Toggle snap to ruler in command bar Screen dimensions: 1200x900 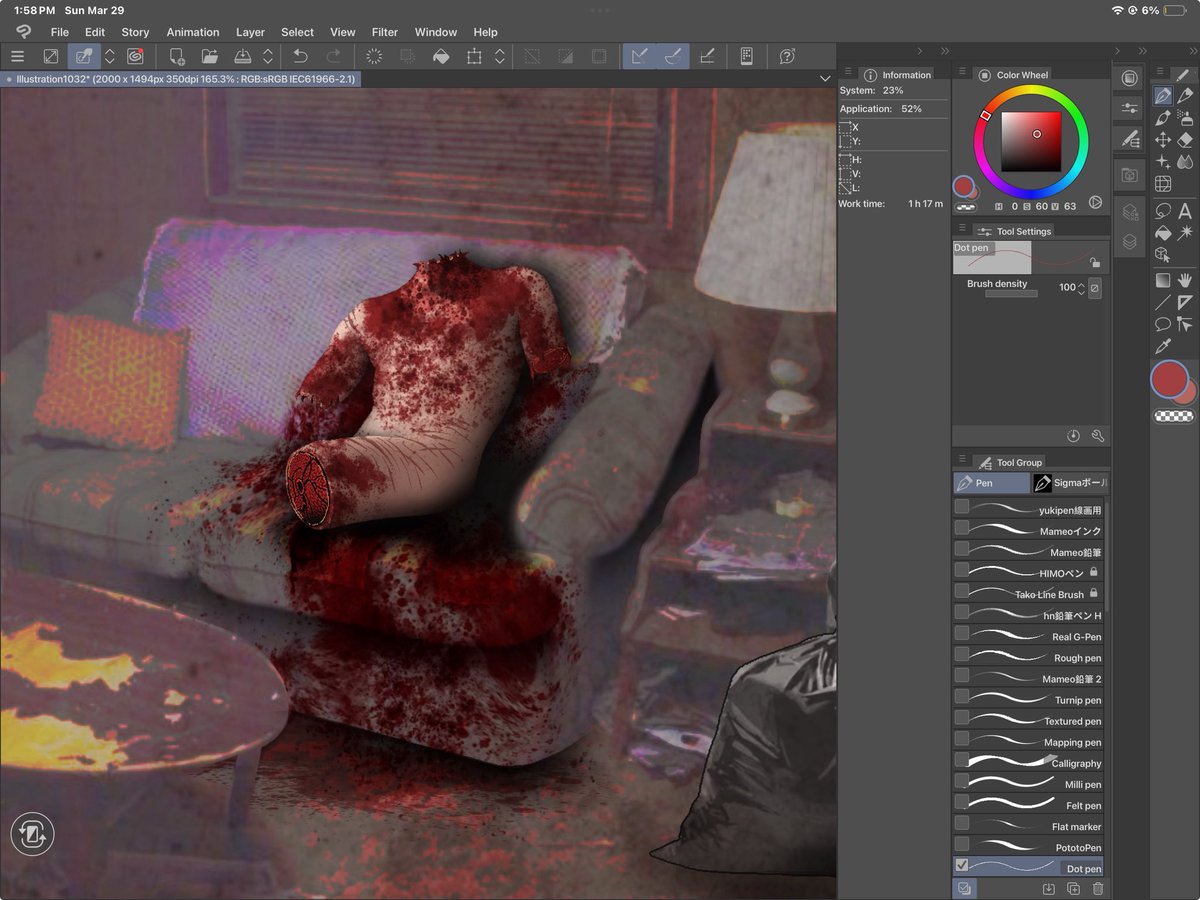pyautogui.click(x=640, y=57)
